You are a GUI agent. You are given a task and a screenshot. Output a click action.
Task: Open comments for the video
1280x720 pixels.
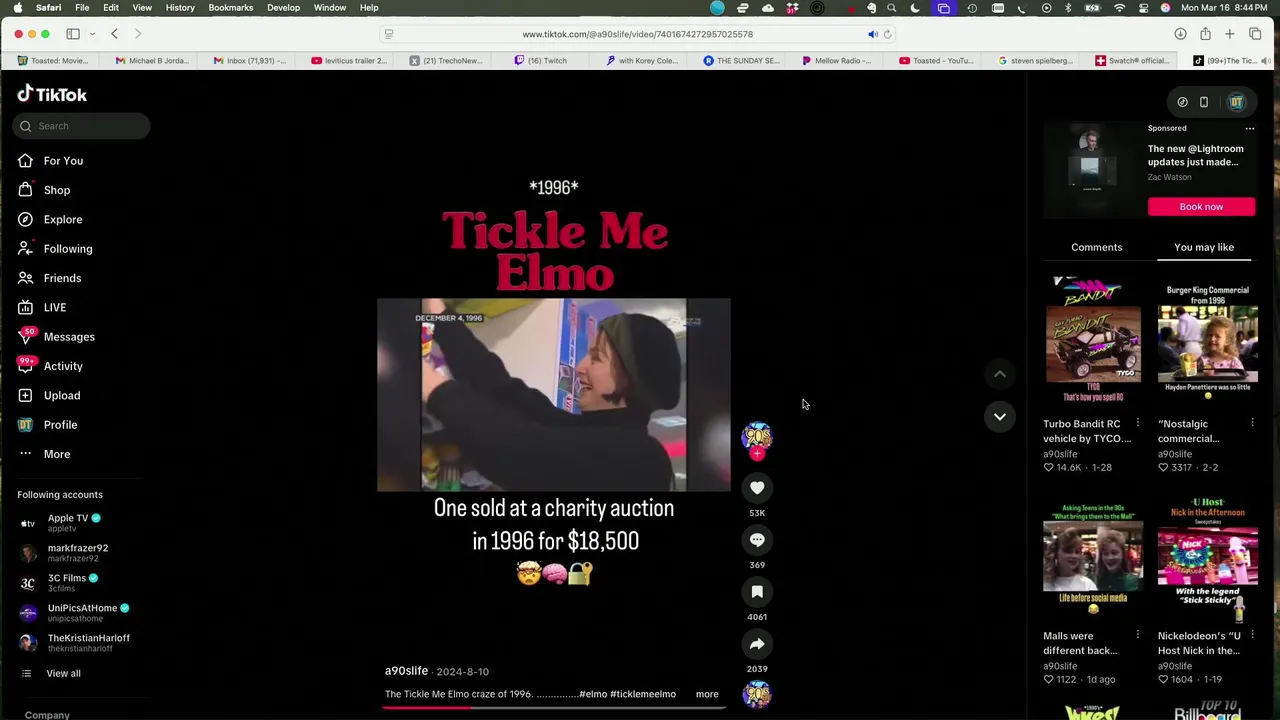[757, 540]
